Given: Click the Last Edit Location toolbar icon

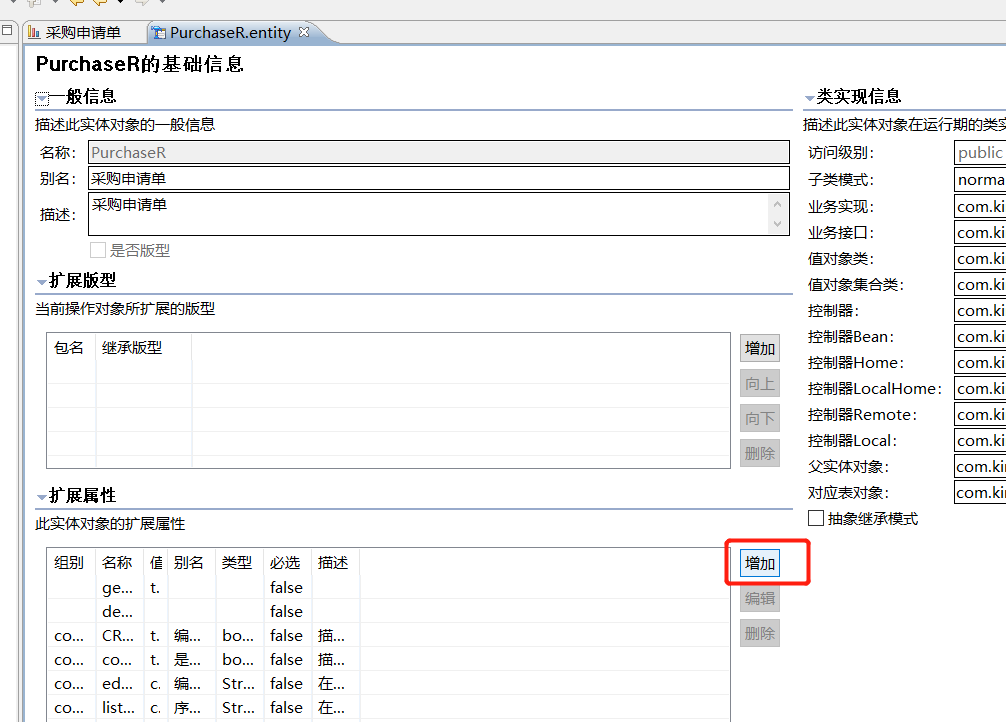Looking at the screenshot, I should [32, 5].
